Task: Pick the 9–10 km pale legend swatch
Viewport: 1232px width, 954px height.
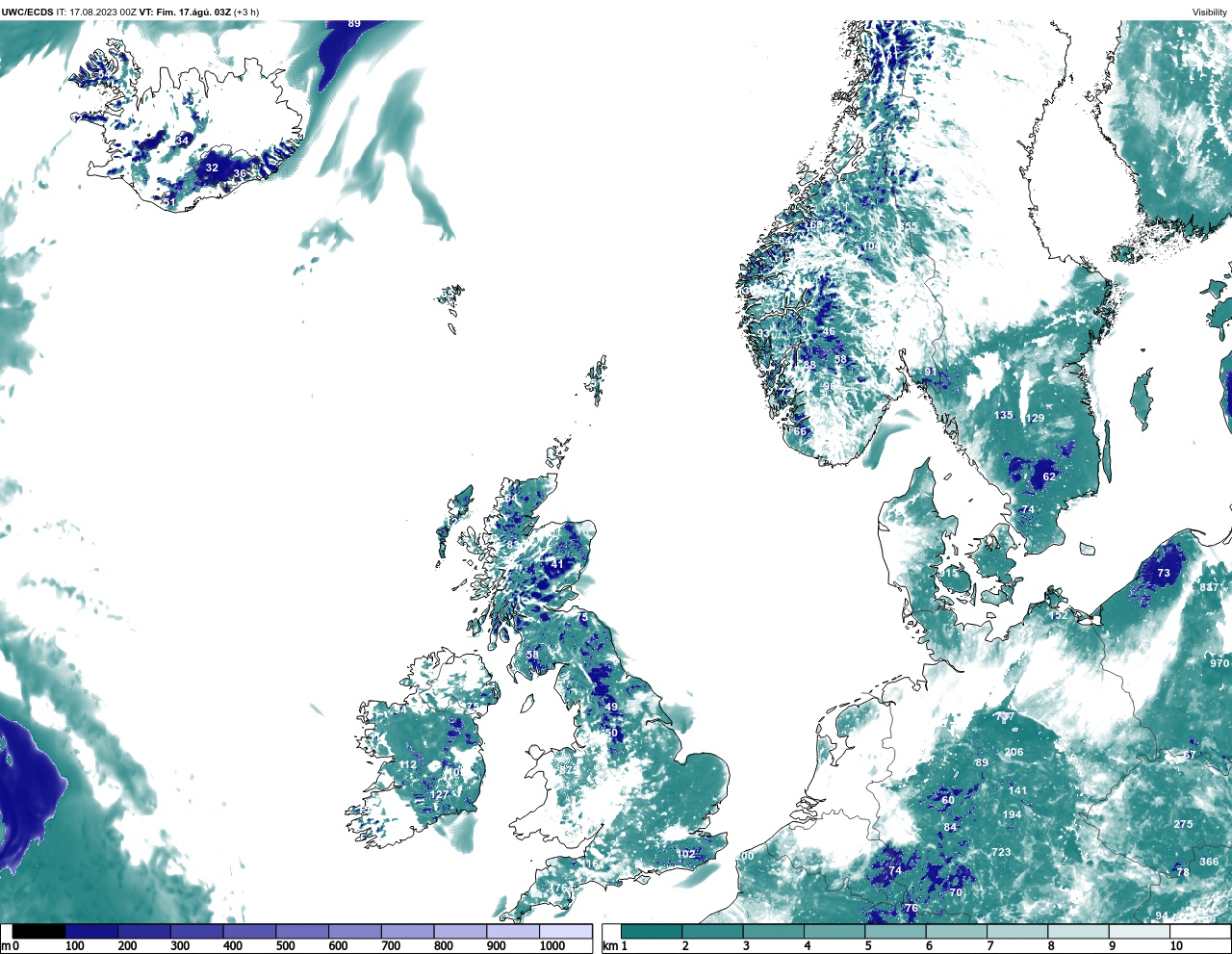Action: 1140,932
